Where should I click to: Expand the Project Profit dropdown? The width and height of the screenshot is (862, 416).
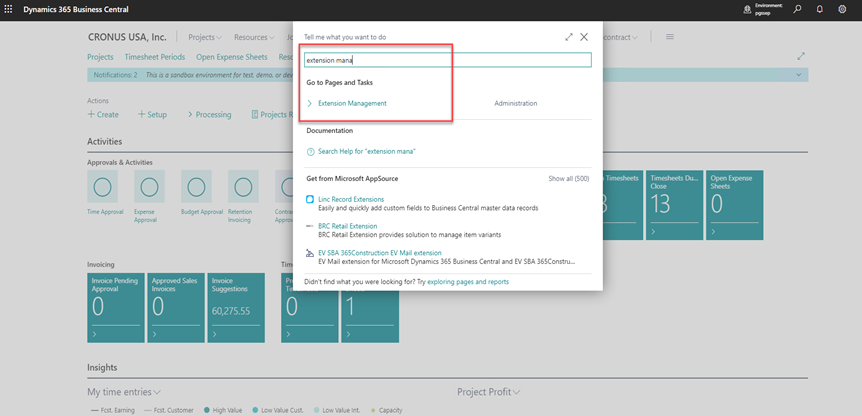[489, 392]
